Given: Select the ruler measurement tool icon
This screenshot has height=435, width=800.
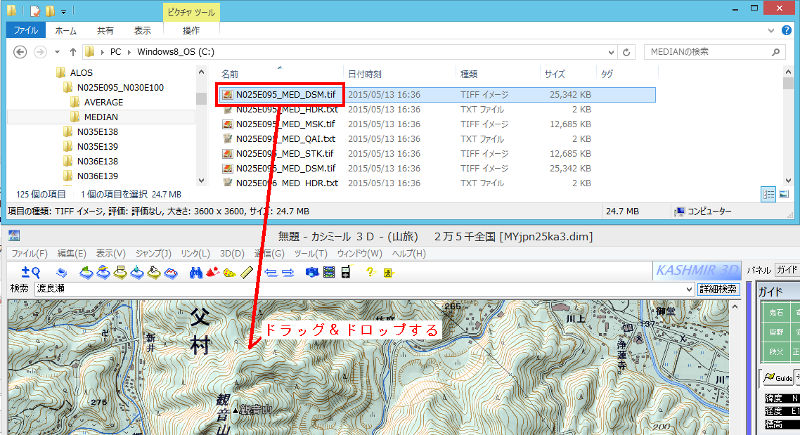Looking at the screenshot, I should pyautogui.click(x=246, y=272).
